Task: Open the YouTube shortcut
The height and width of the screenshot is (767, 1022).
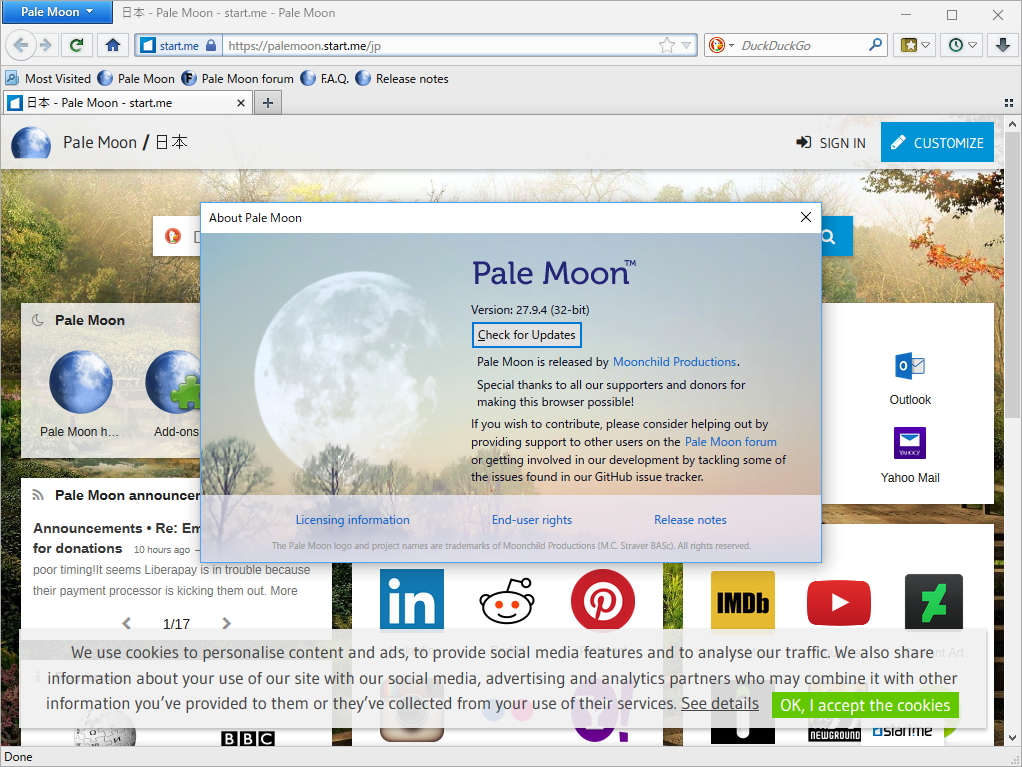Action: click(838, 601)
